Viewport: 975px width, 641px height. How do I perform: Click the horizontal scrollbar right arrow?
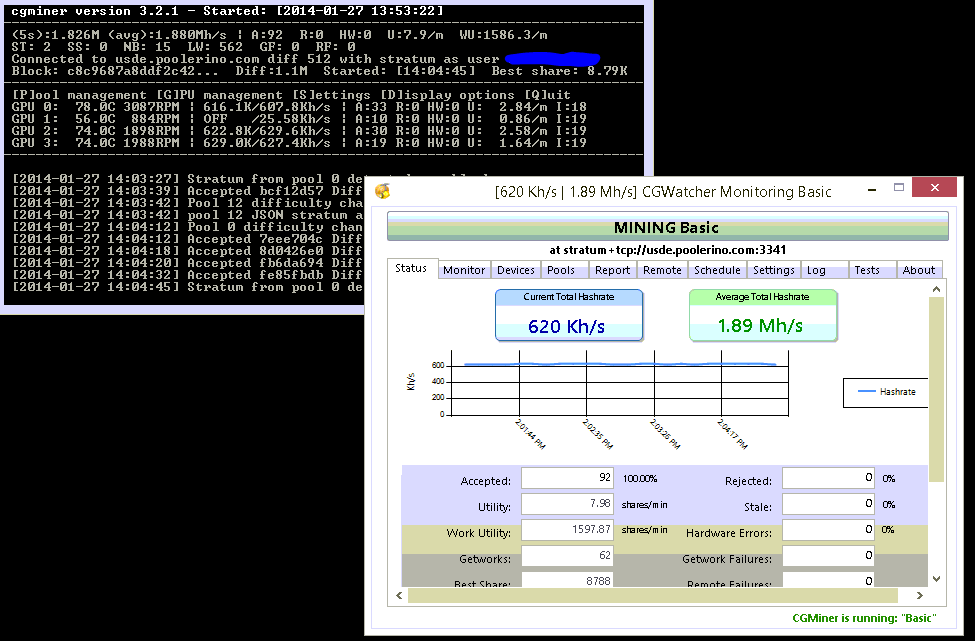(x=920, y=596)
